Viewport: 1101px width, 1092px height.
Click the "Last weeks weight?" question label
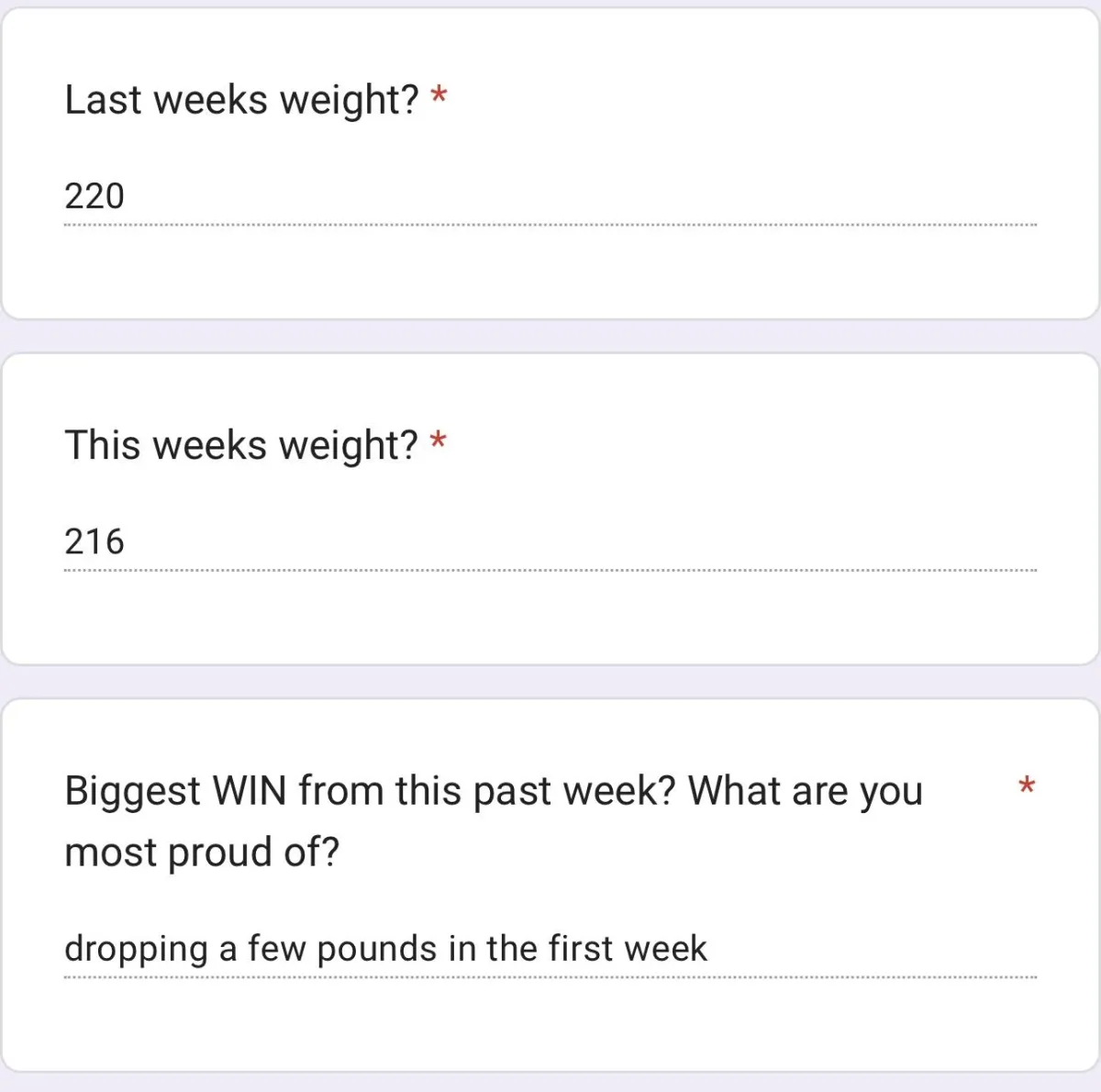coord(241,99)
